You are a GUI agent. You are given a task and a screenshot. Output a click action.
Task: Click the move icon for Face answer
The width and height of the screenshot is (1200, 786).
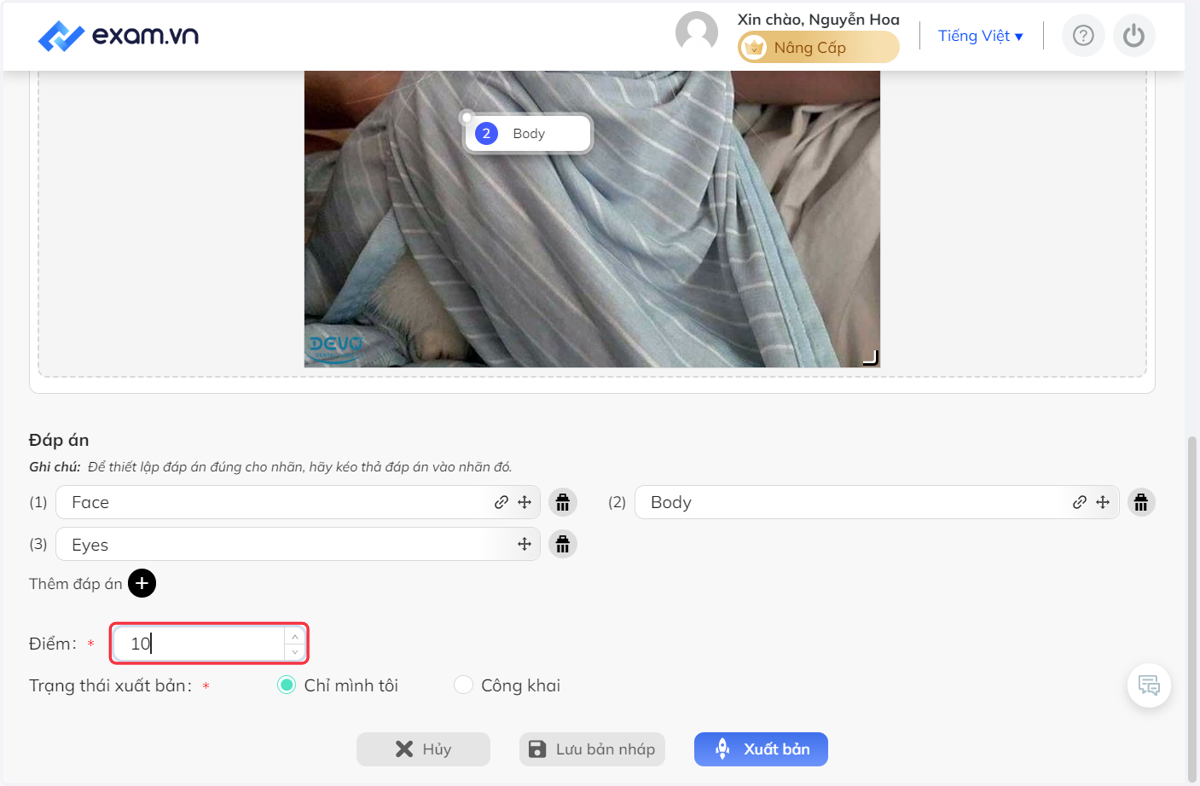click(x=524, y=502)
